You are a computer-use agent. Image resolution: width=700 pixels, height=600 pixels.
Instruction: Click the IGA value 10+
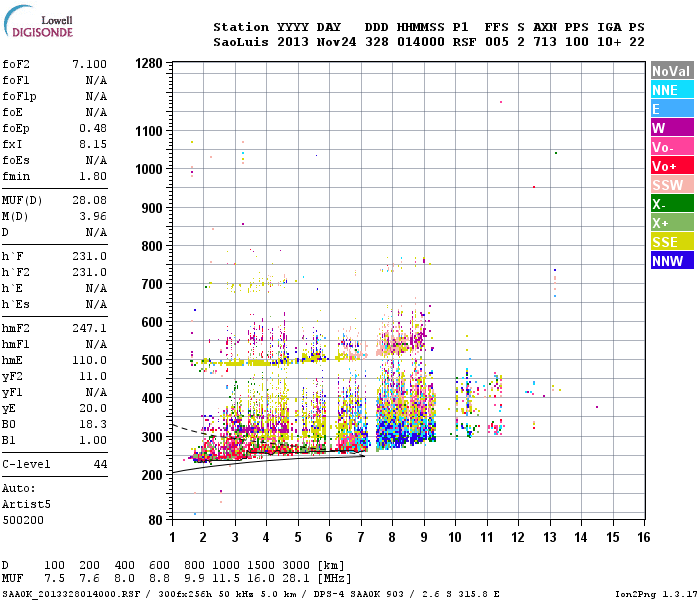tap(609, 42)
